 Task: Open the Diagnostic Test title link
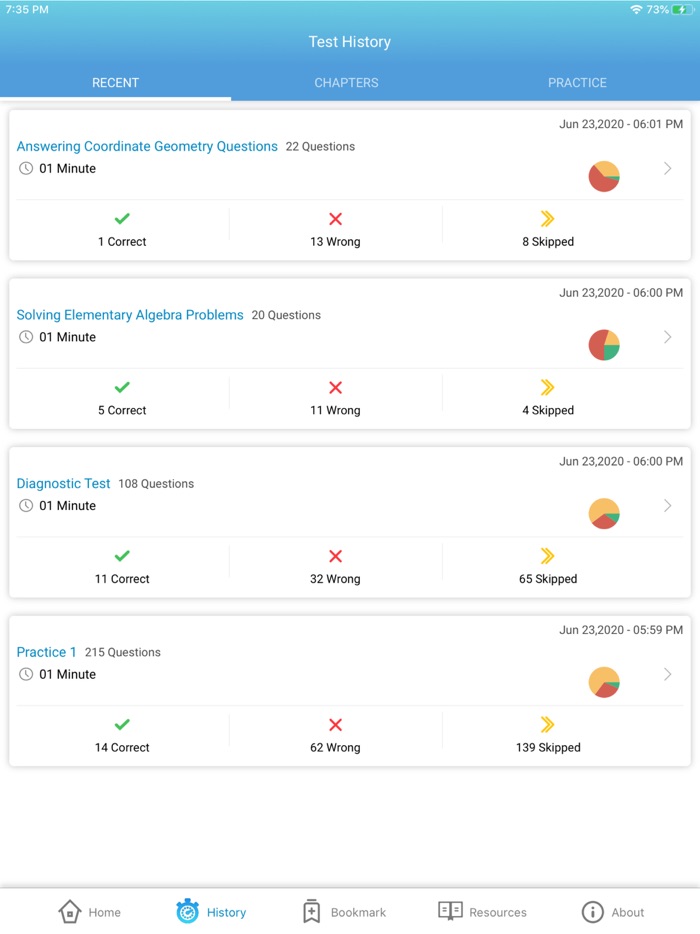[63, 483]
